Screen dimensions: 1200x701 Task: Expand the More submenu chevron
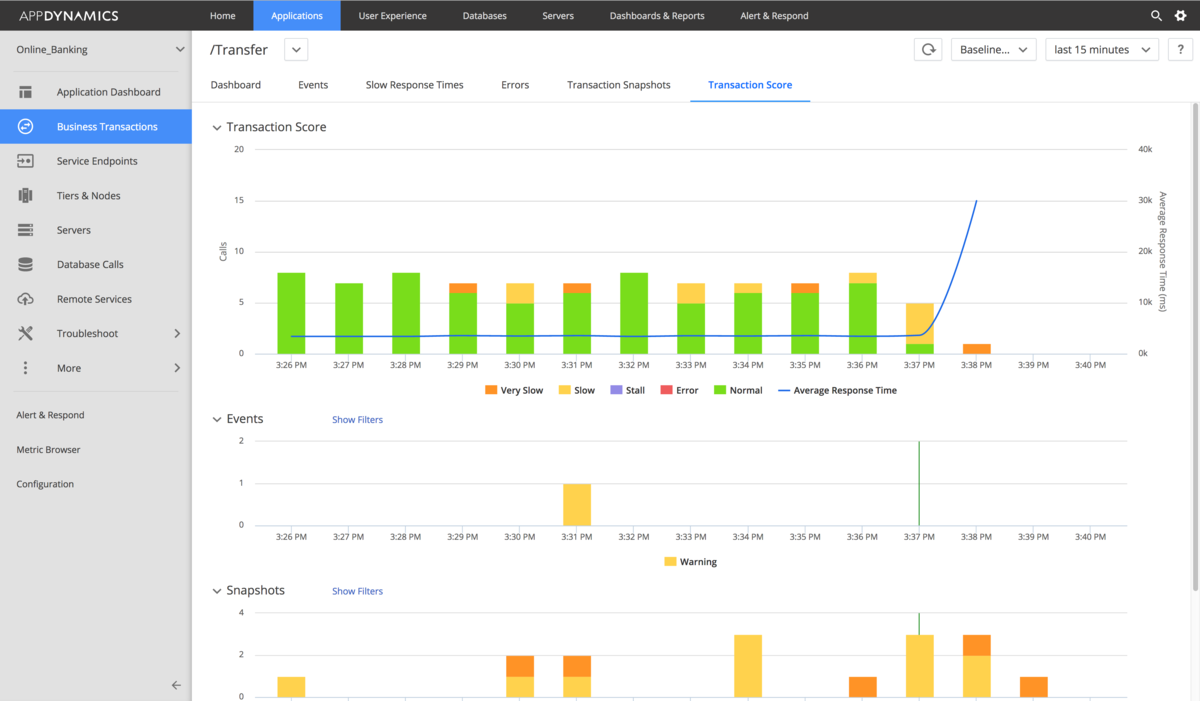(177, 368)
